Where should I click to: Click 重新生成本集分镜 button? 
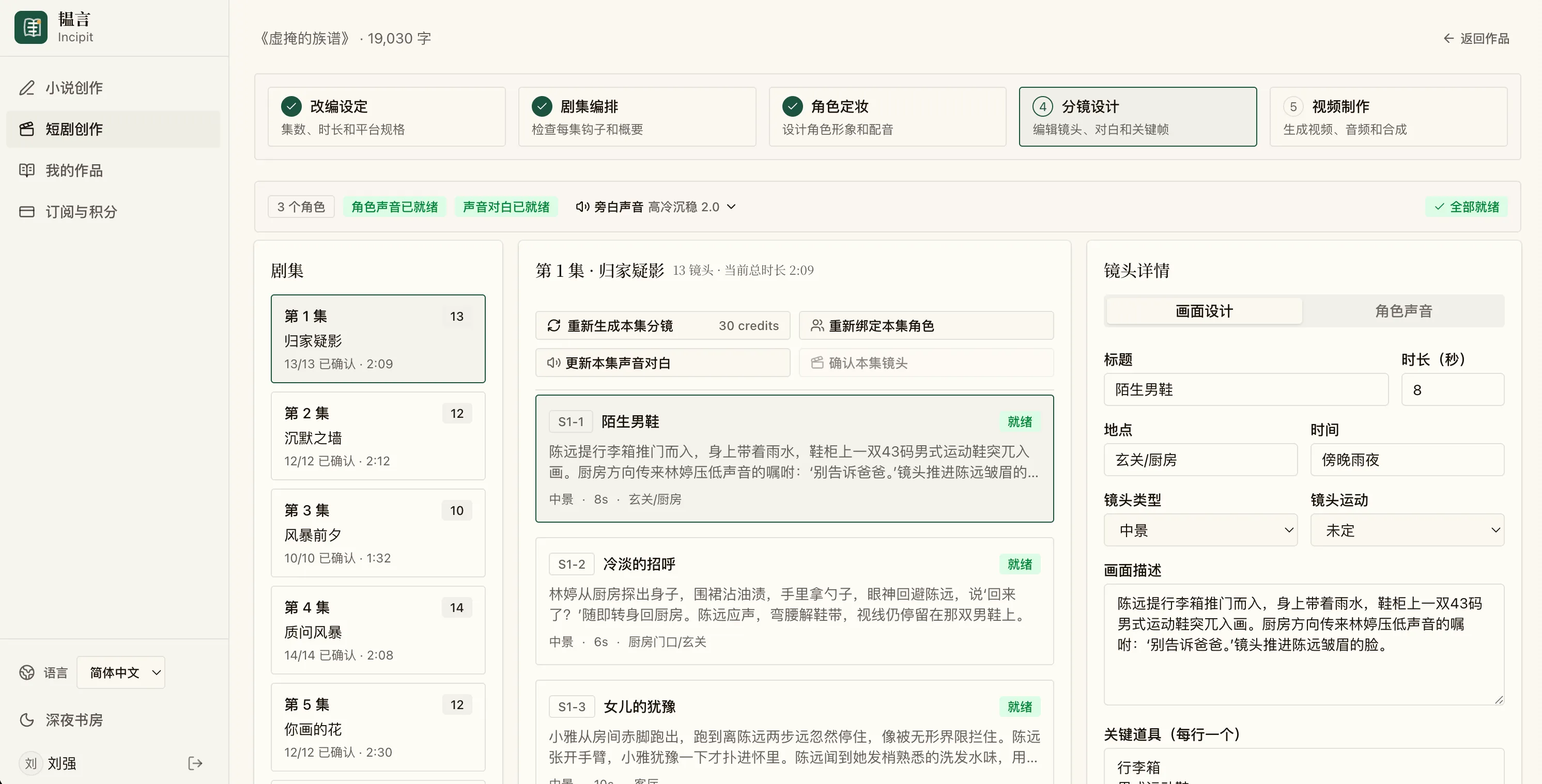tap(662, 325)
